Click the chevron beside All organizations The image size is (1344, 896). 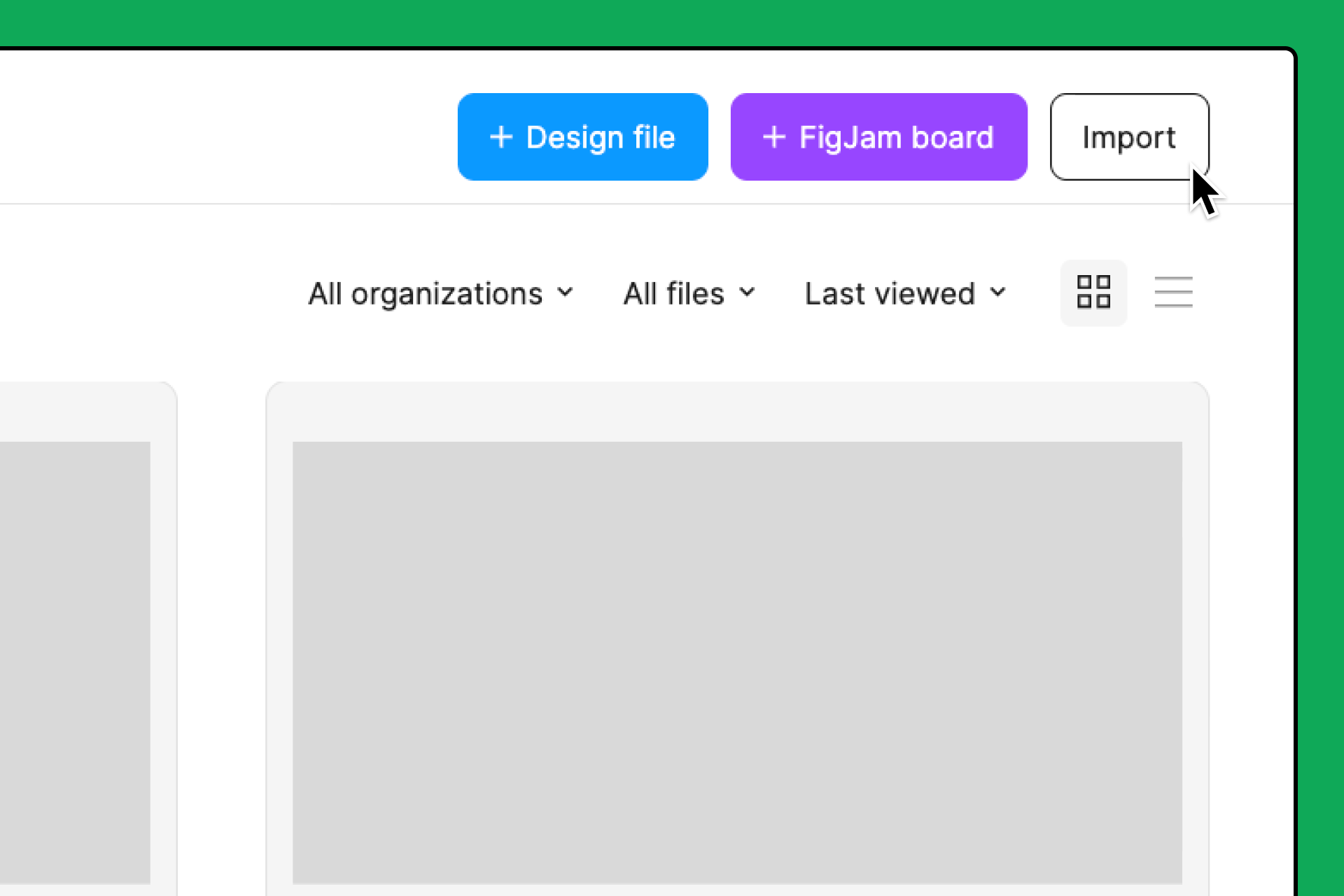(x=566, y=292)
